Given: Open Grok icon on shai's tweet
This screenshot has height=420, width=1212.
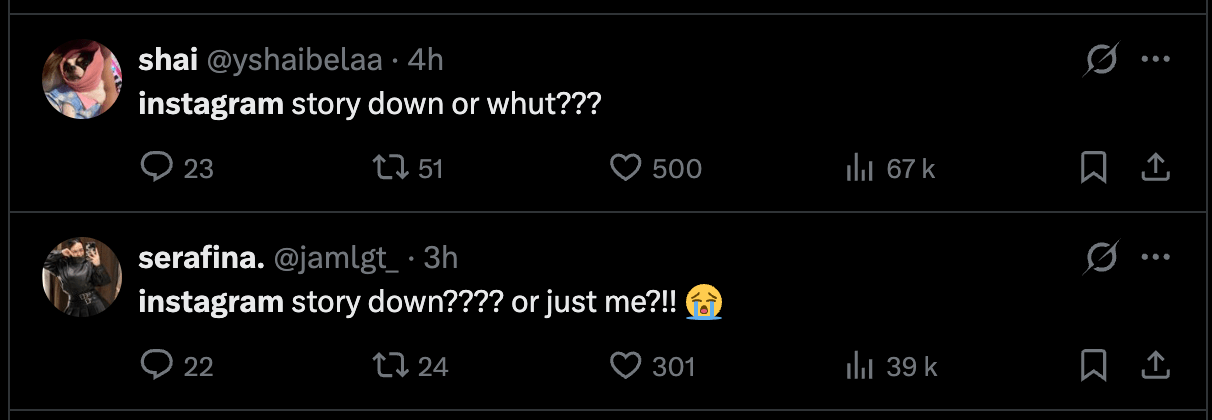Looking at the screenshot, I should 1101,61.
